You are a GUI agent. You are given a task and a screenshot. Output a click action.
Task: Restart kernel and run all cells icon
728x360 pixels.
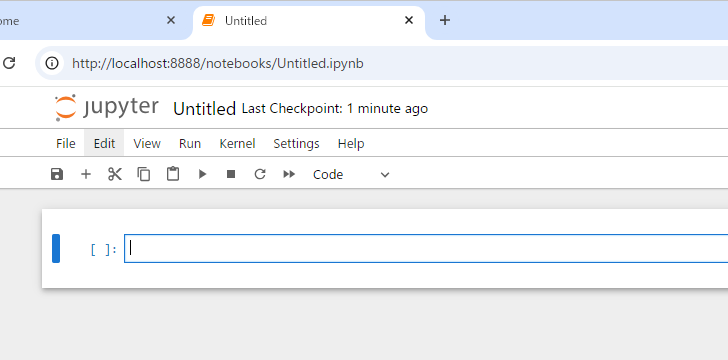point(289,174)
